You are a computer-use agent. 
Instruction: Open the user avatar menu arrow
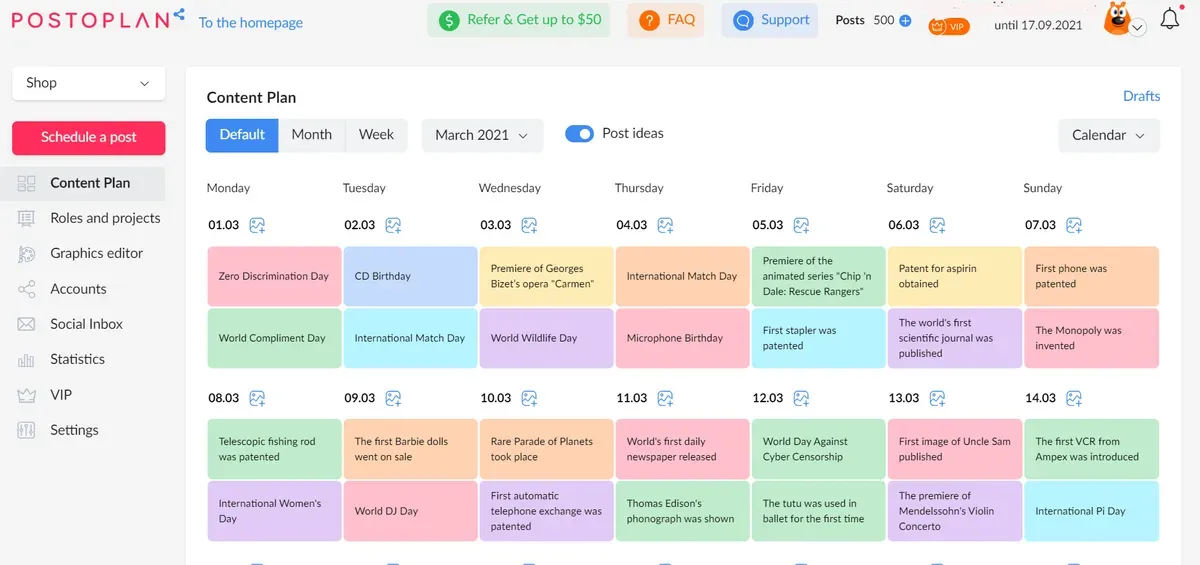click(1137, 29)
